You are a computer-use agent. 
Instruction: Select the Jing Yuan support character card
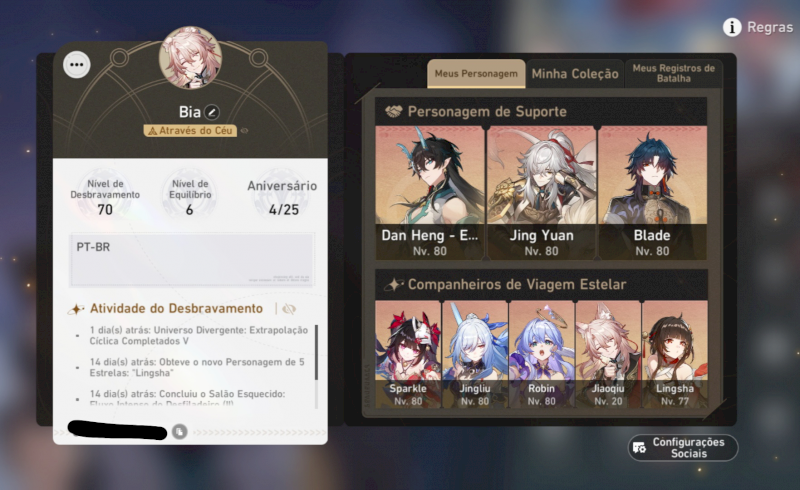pos(541,193)
